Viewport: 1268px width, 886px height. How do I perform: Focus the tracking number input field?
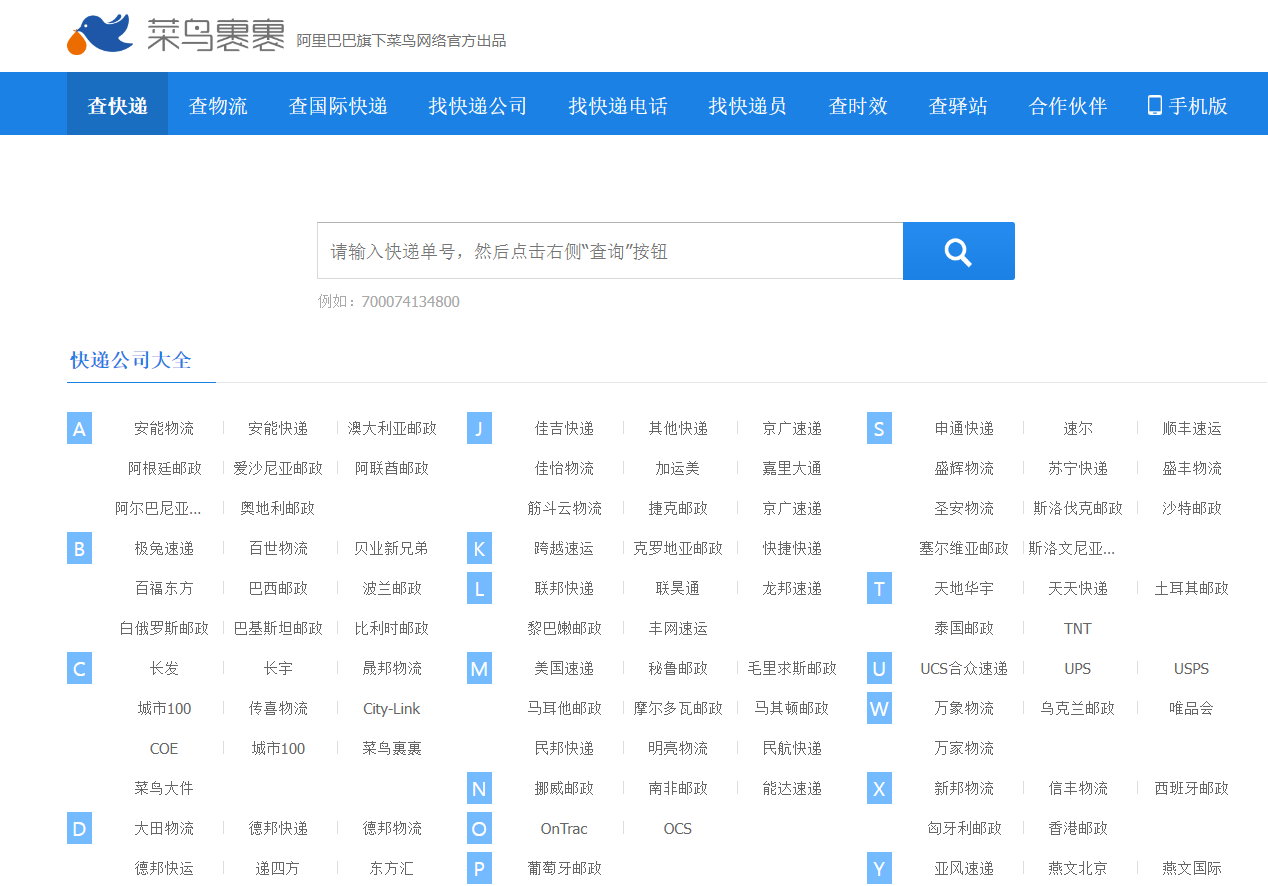click(x=610, y=251)
